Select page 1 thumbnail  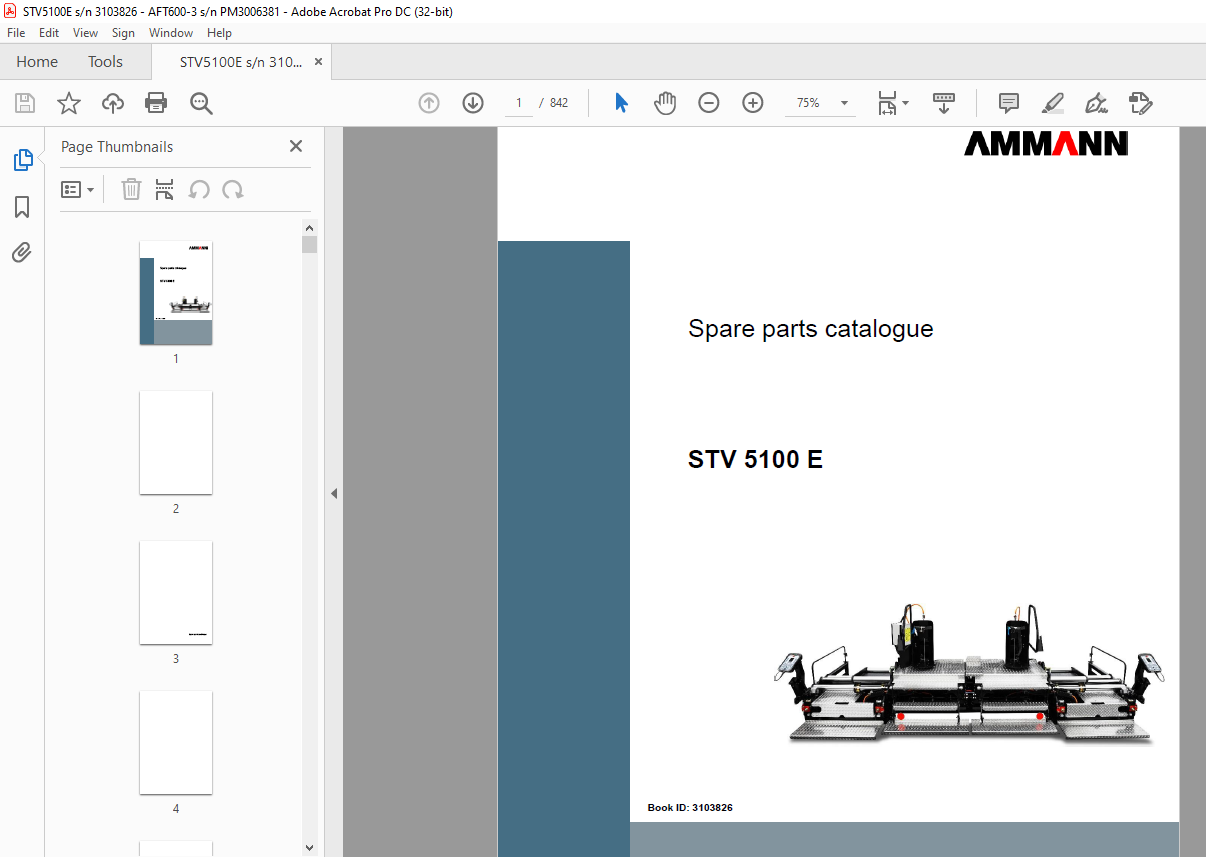pos(176,293)
